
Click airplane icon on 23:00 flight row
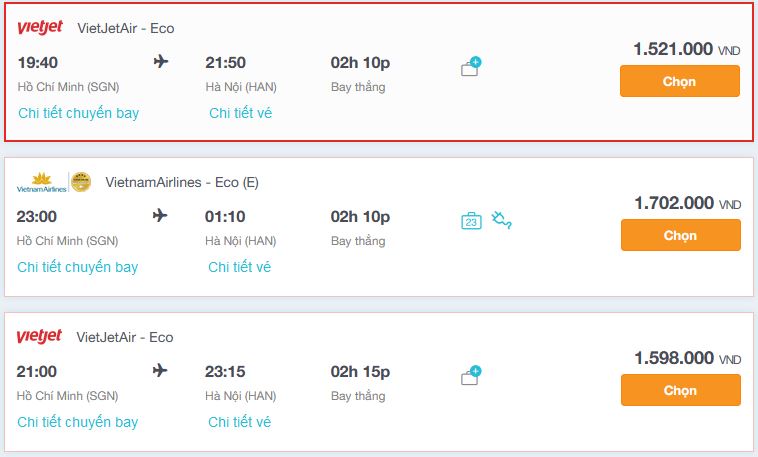[160, 215]
